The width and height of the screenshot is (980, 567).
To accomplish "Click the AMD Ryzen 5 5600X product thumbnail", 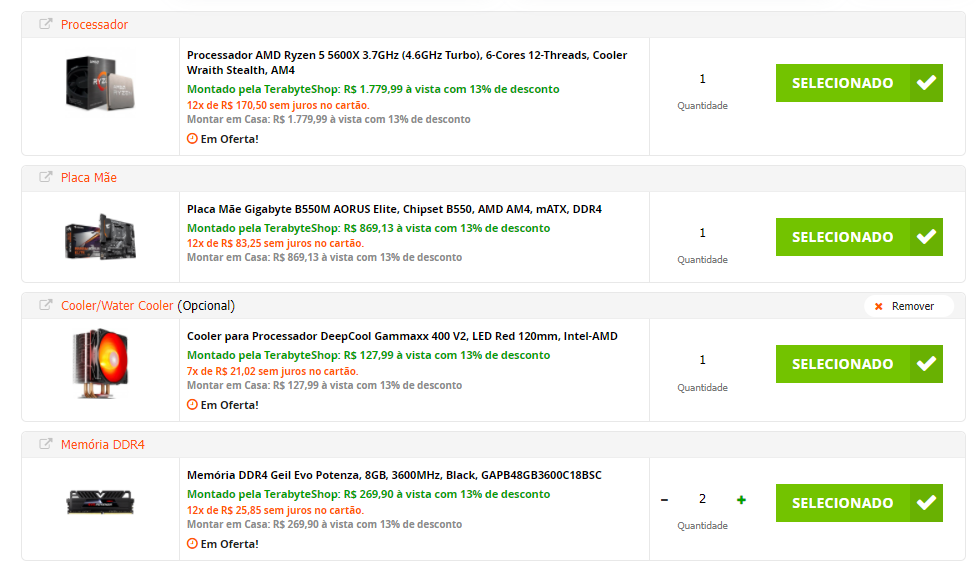I will [100, 83].
